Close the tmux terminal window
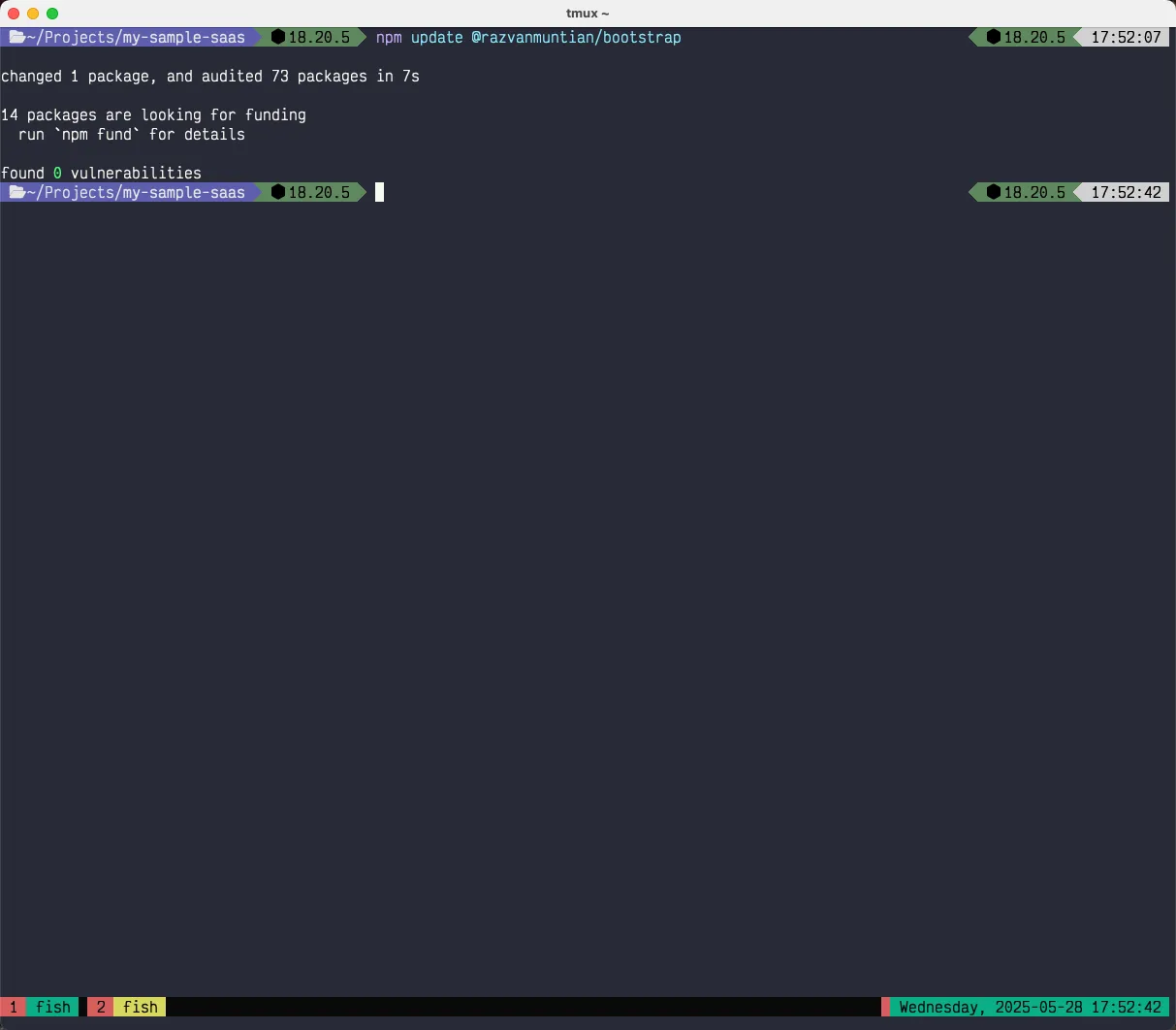This screenshot has width=1176, height=1030. (14, 14)
